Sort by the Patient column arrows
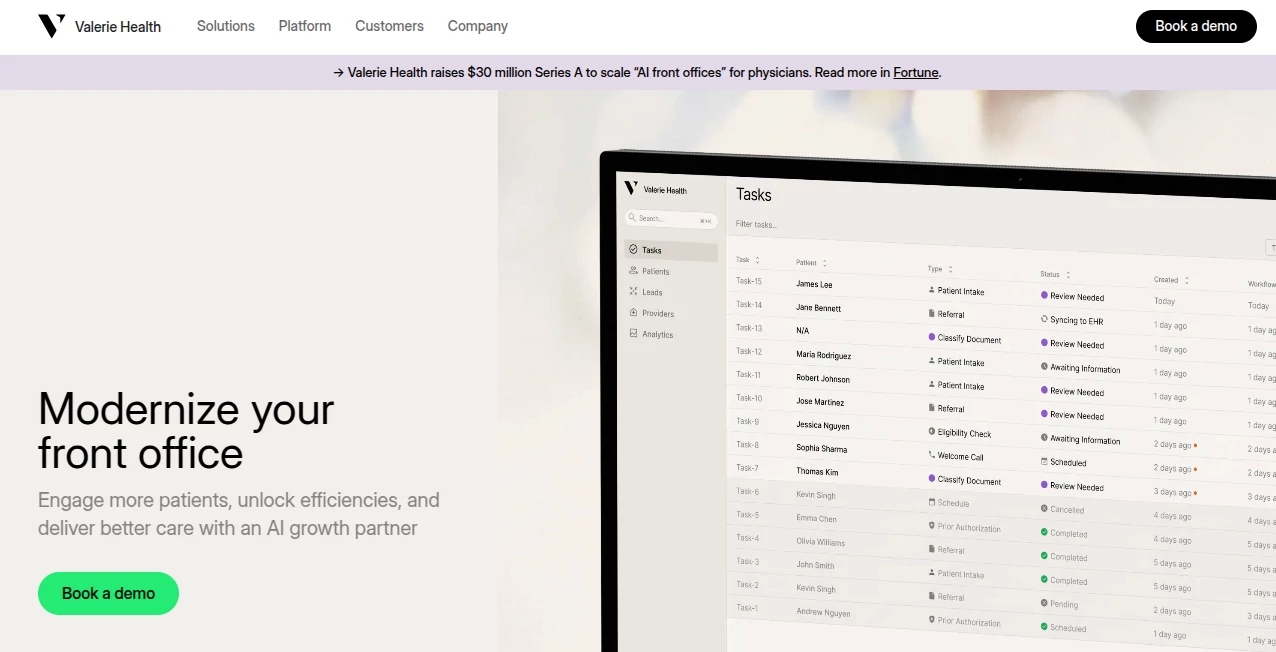The image size is (1276, 652). click(x=824, y=263)
